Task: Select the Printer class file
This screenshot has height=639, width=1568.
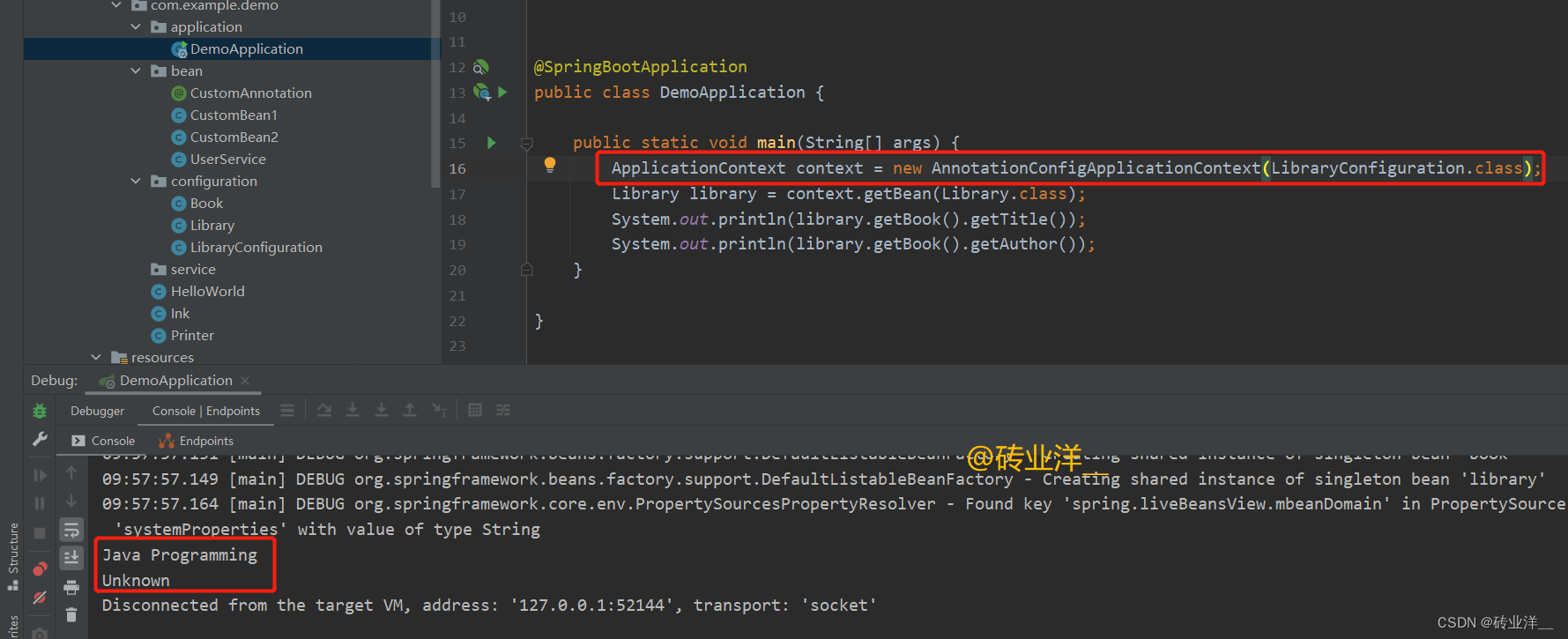Action: pyautogui.click(x=182, y=336)
